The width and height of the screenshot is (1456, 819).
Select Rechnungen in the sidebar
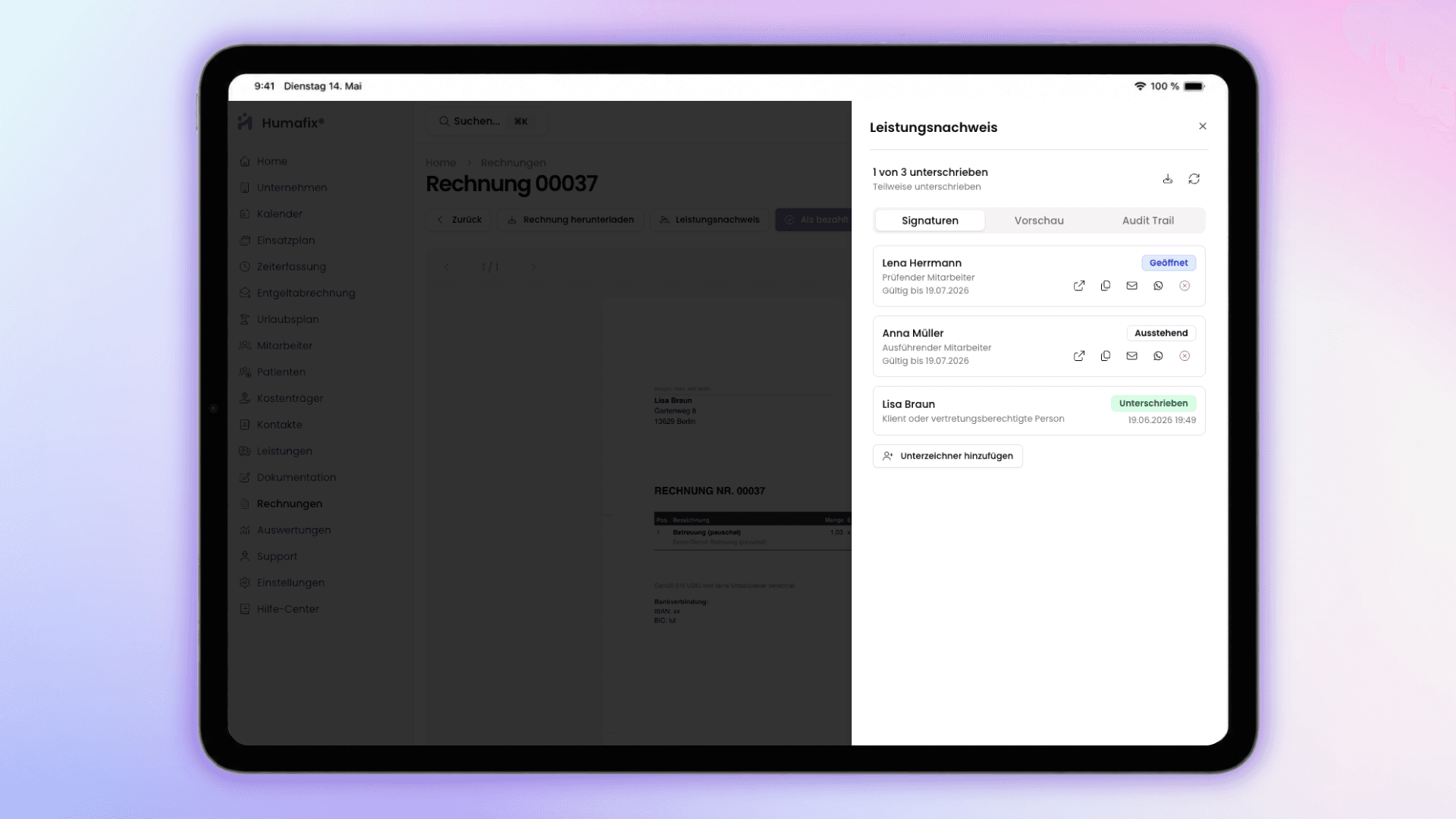click(281, 504)
